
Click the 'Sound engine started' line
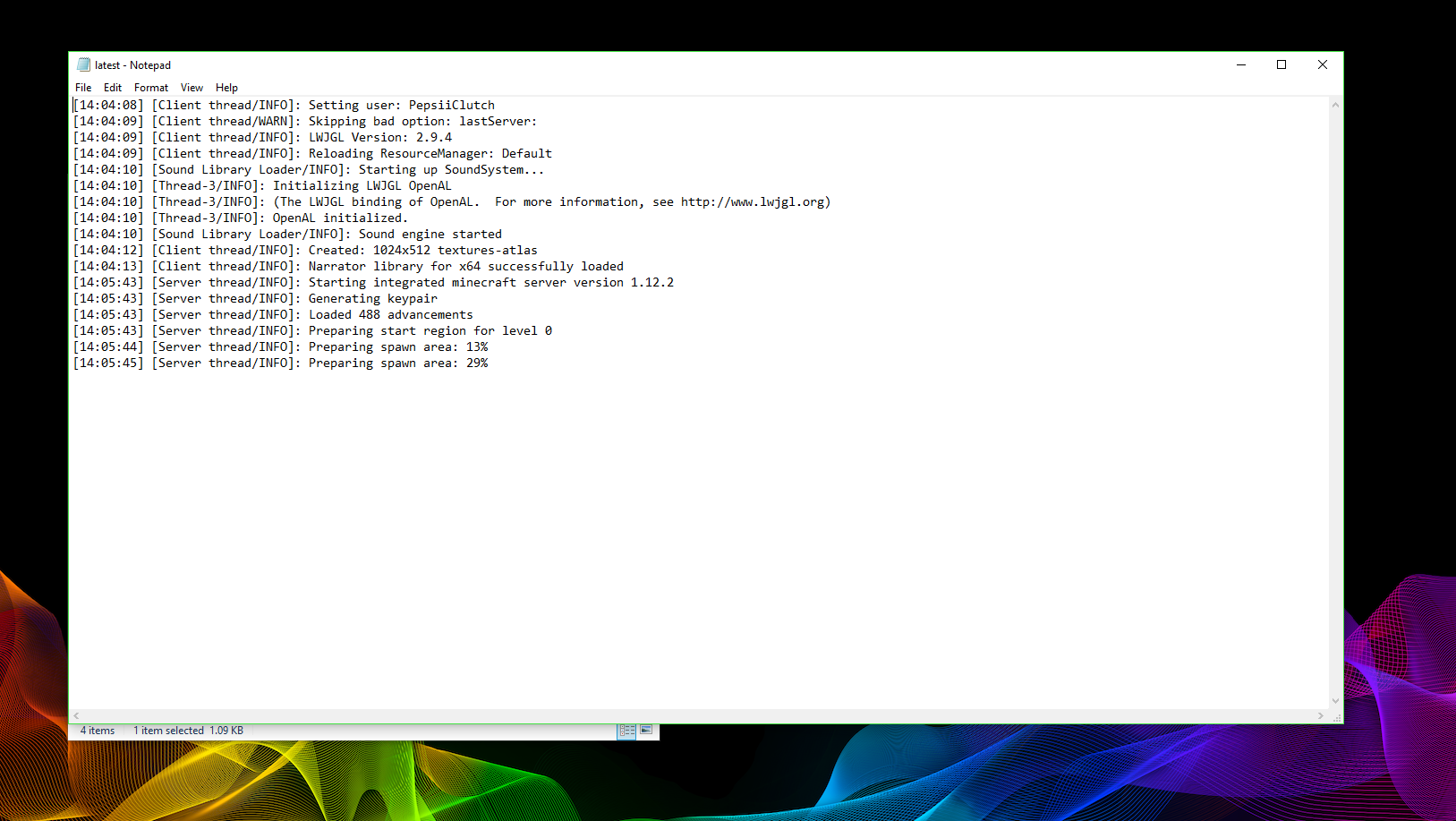pos(287,235)
